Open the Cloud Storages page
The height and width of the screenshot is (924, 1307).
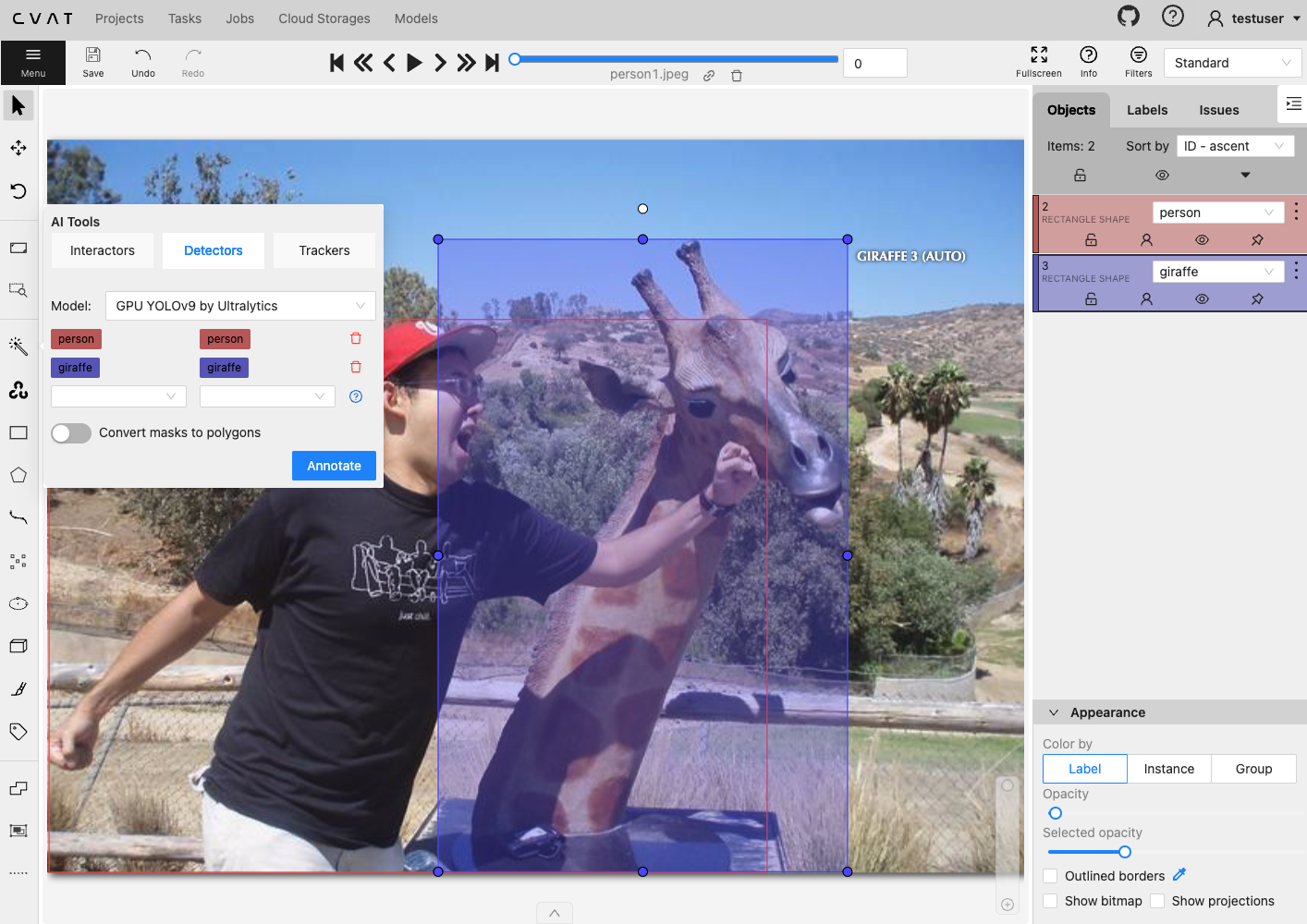[324, 18]
